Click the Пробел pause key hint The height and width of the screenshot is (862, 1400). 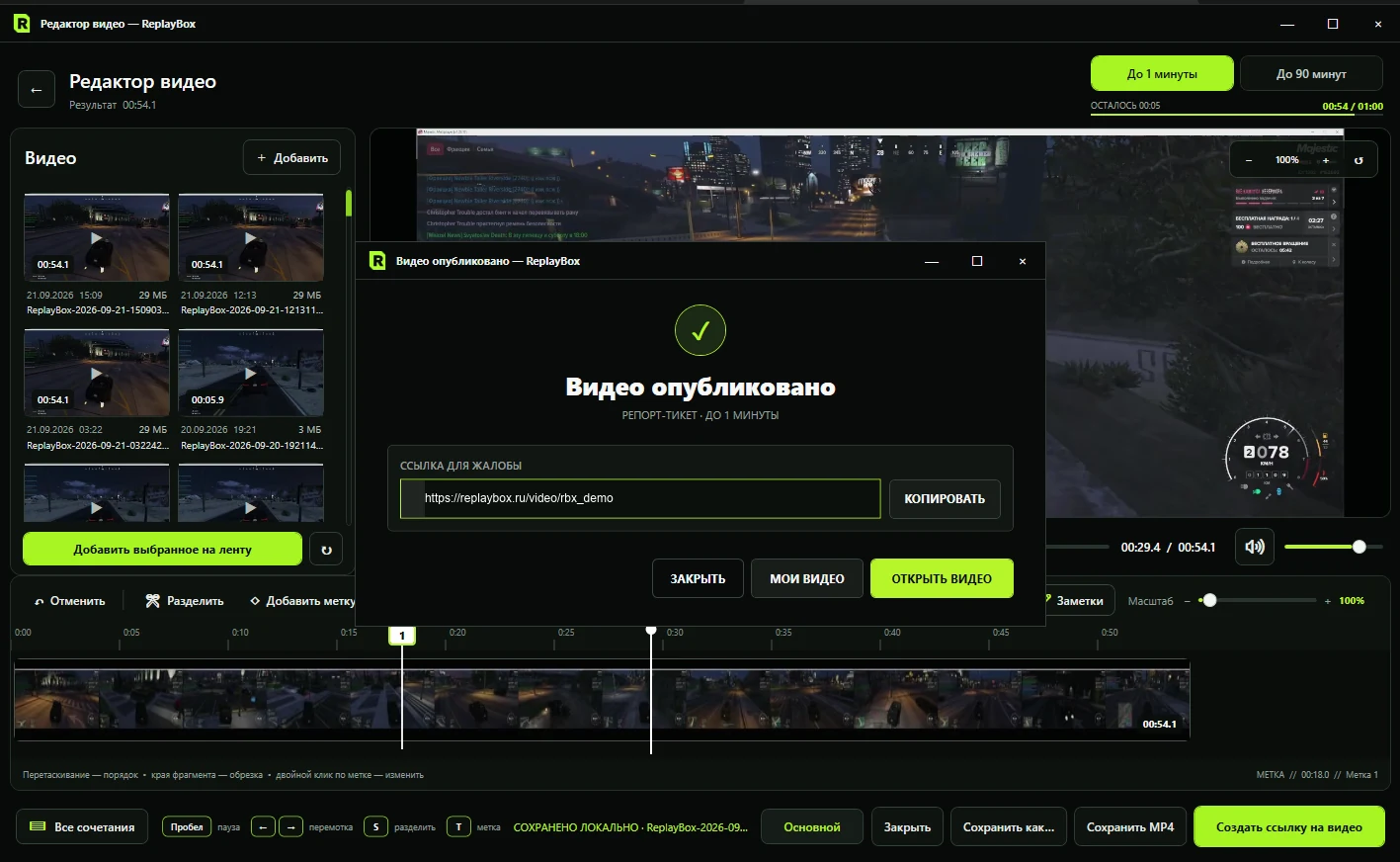[x=187, y=827]
